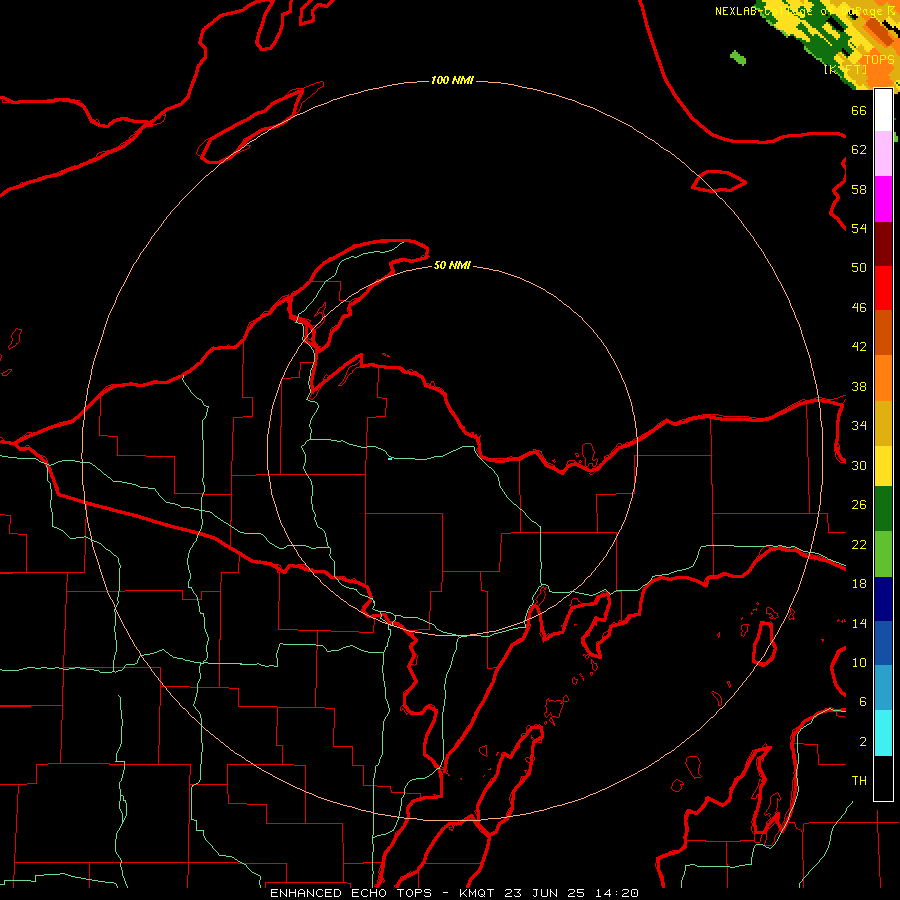900x900 pixels.
Task: Pick the light green color scale swatch
Action: [x=883, y=554]
